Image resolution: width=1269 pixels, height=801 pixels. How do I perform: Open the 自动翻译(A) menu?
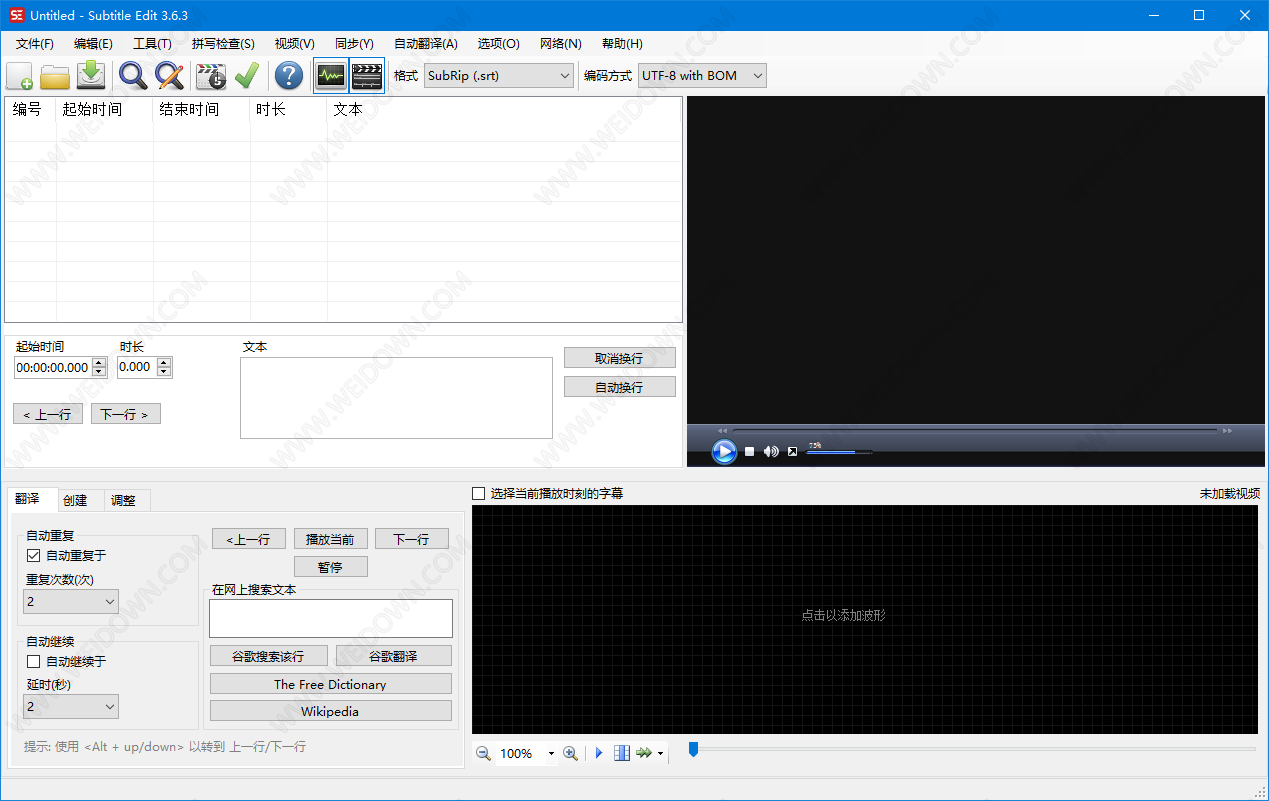click(425, 44)
